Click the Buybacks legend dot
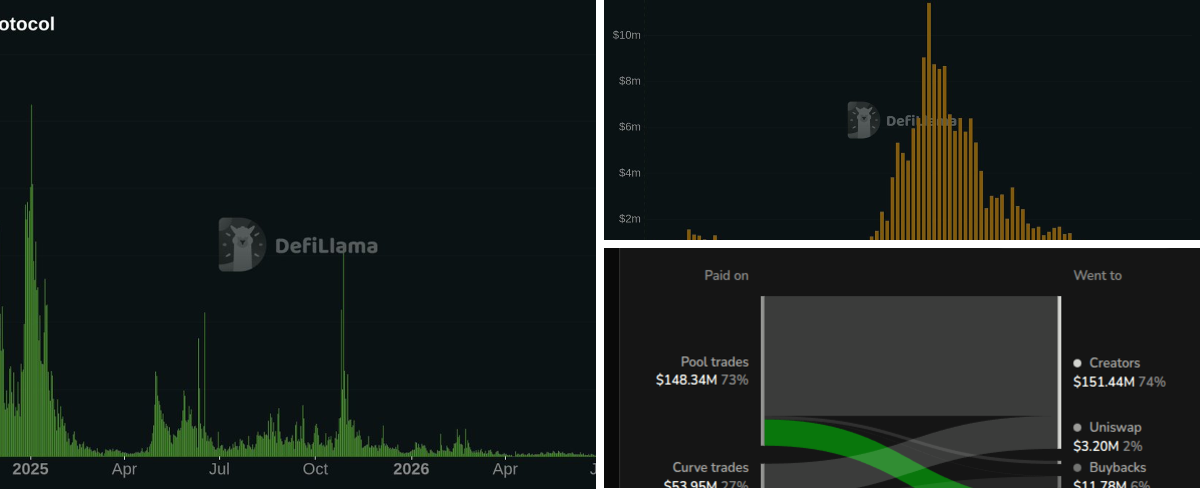The width and height of the screenshot is (1200, 489). pyautogui.click(x=1077, y=468)
